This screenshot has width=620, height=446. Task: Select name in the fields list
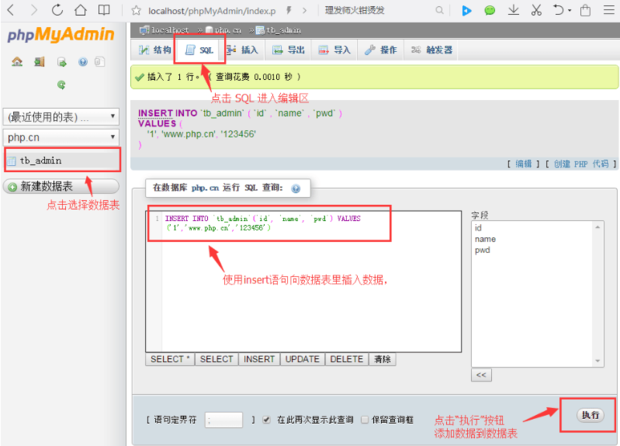point(485,239)
